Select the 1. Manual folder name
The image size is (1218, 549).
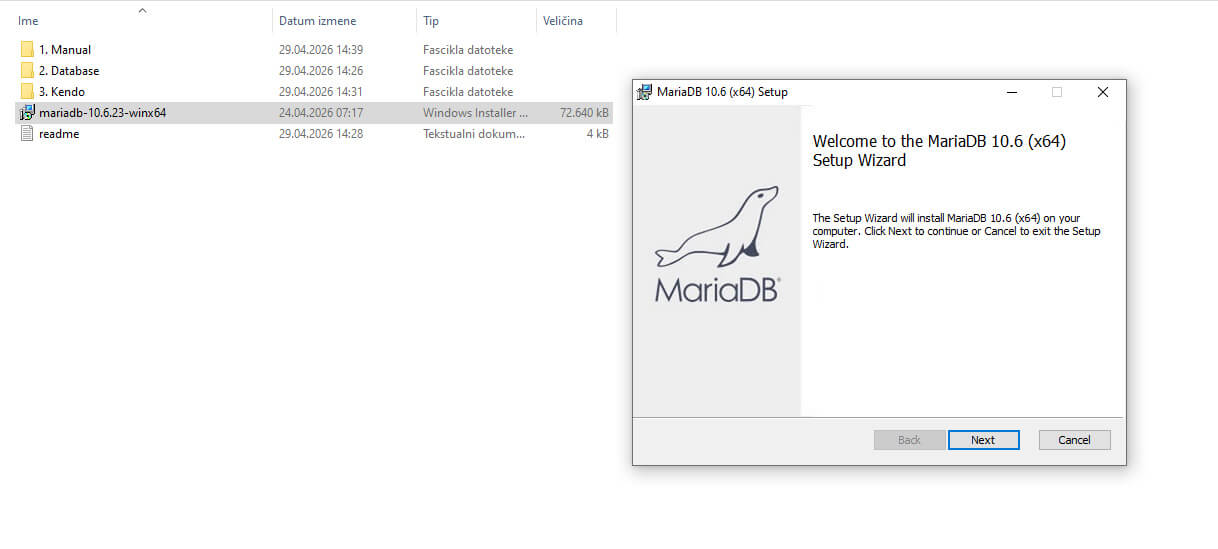point(65,50)
